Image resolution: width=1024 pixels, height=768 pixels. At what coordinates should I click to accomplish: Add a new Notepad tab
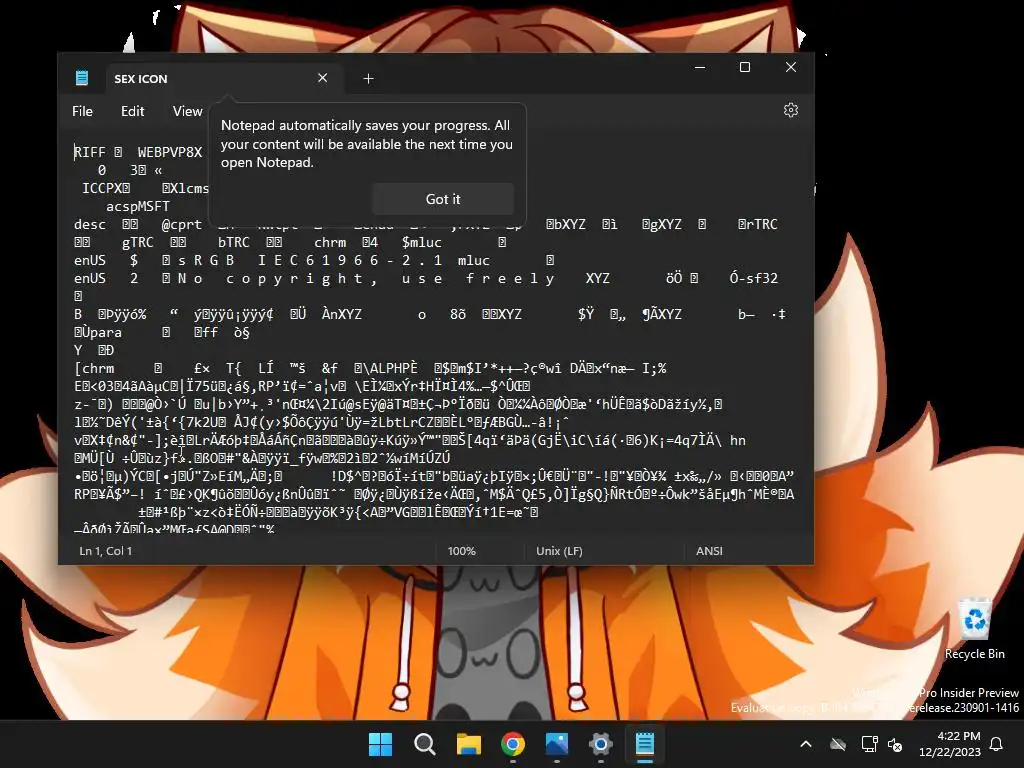(x=368, y=78)
